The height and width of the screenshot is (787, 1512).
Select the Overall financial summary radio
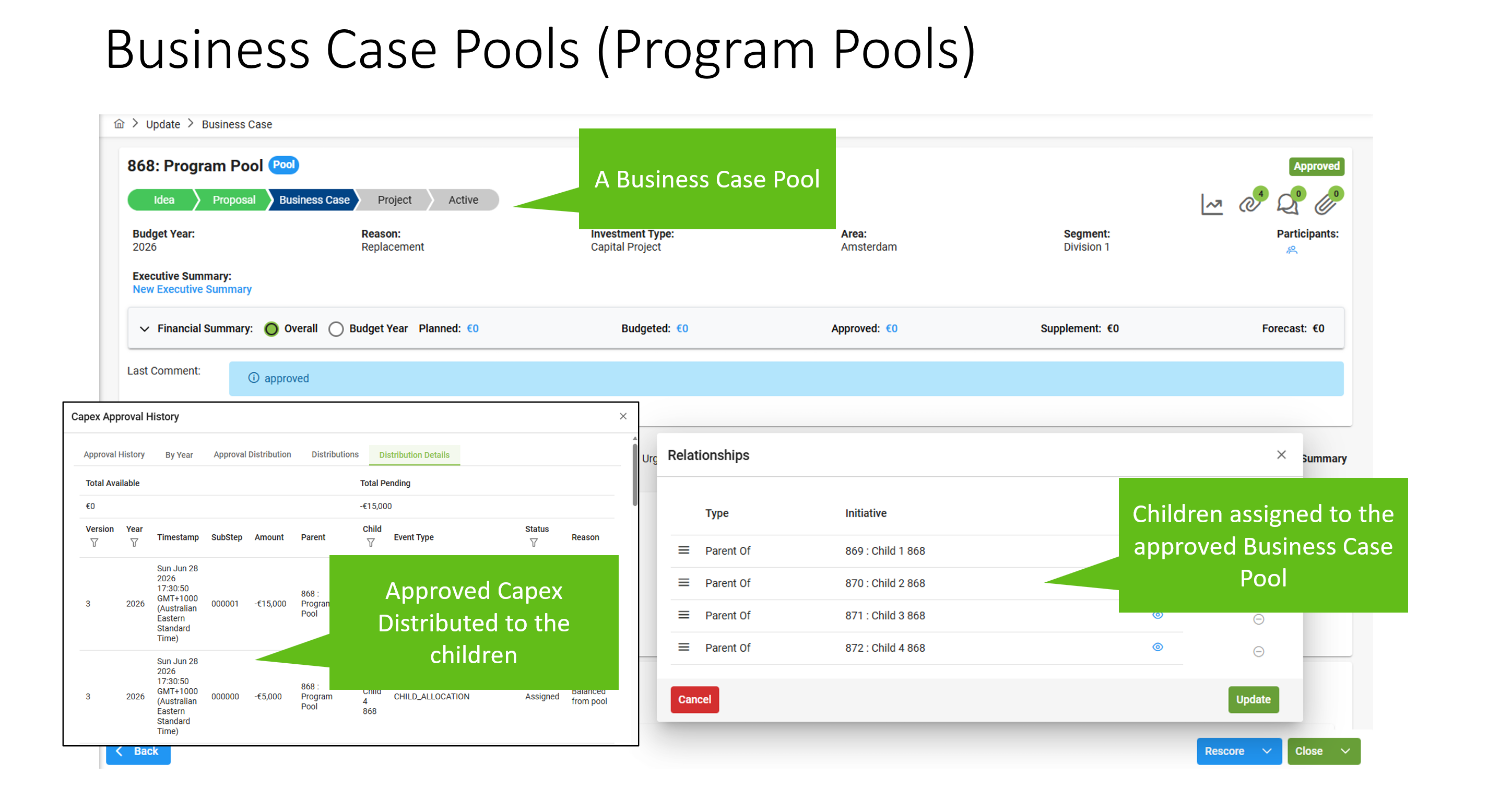point(271,329)
